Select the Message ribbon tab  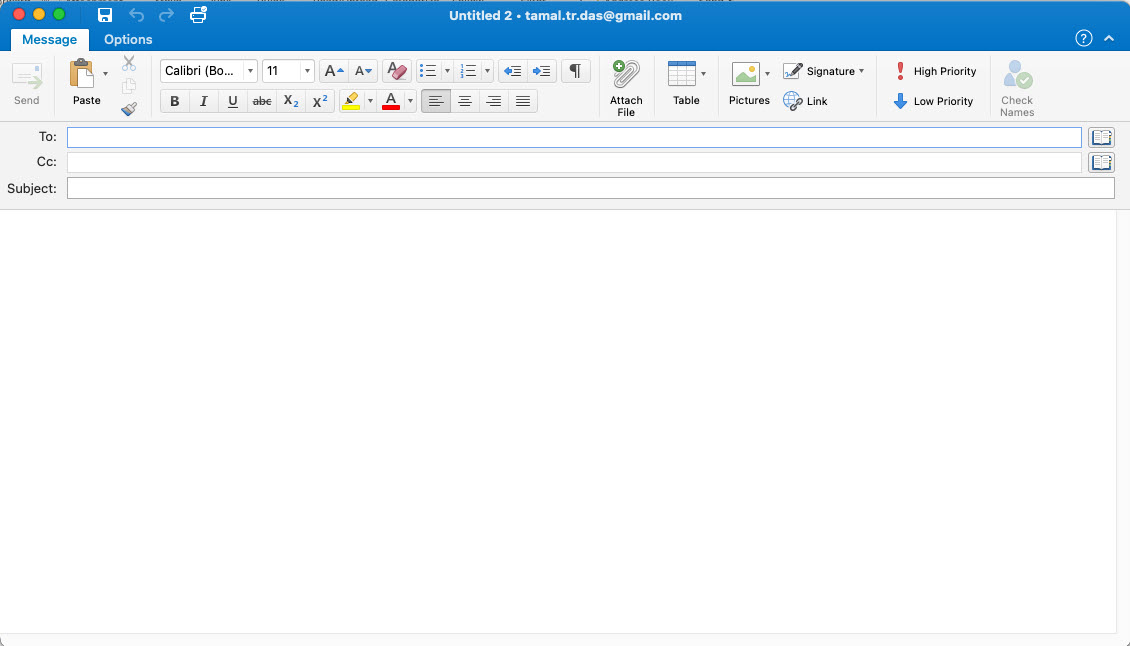[x=49, y=40]
